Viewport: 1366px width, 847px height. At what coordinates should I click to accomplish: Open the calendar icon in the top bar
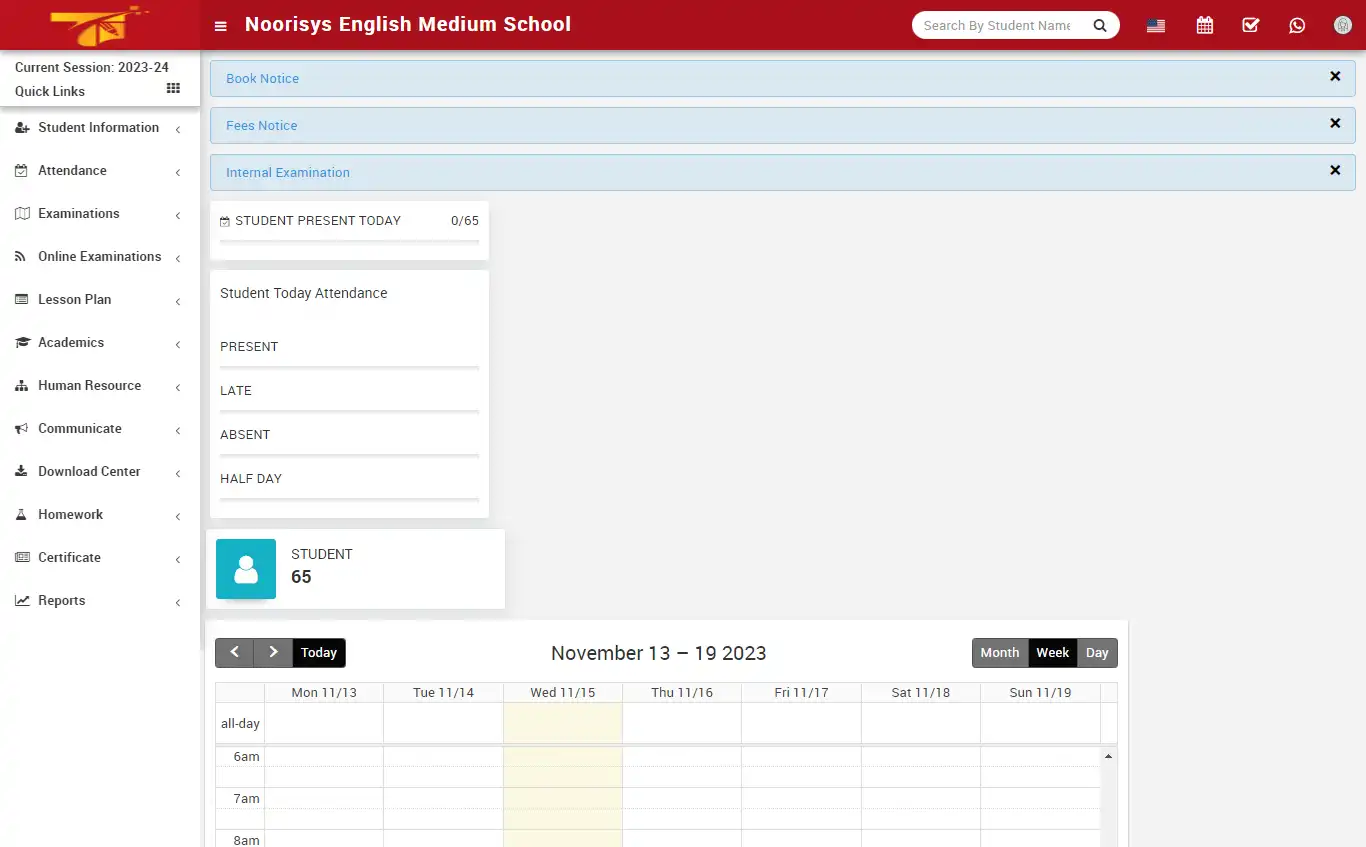point(1204,24)
